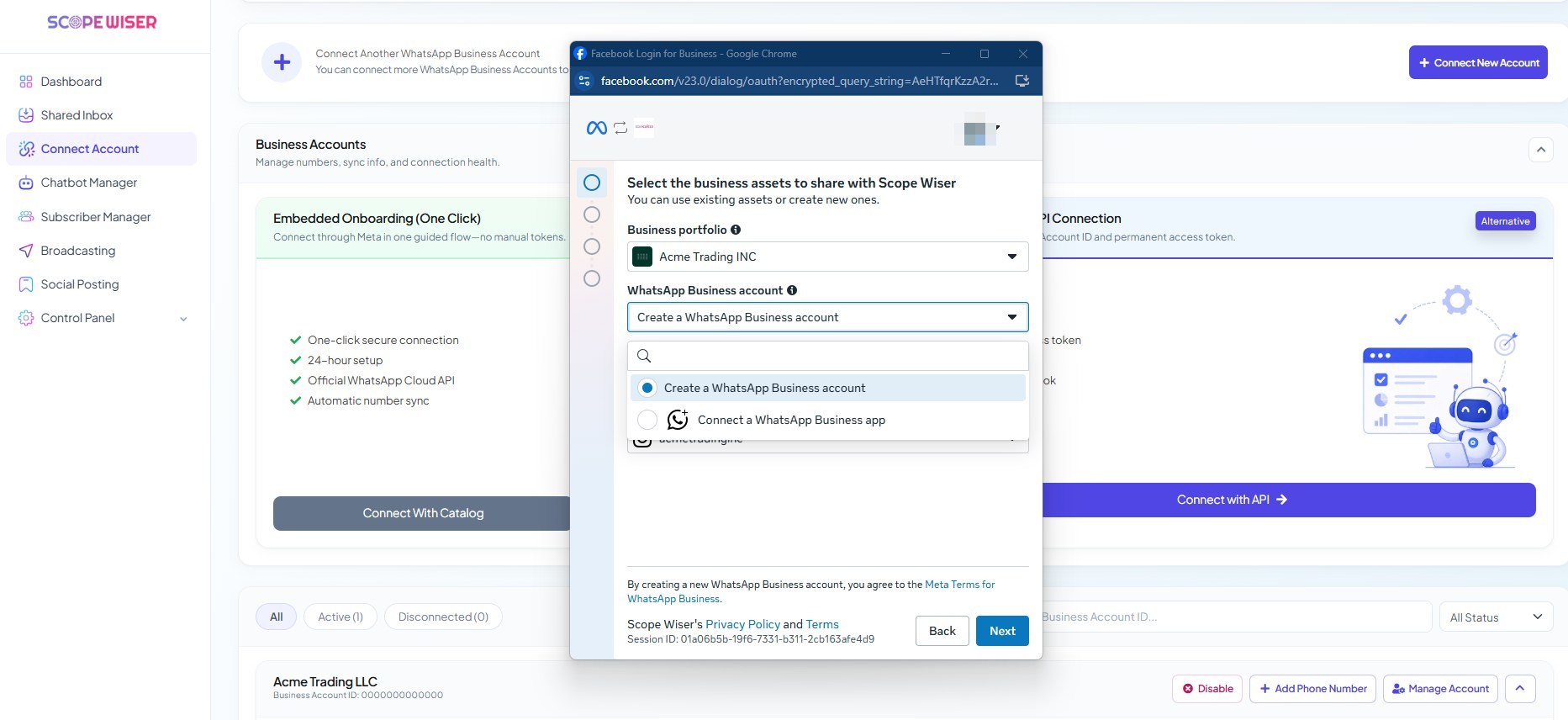Click Connect With Catalog button
The image size is (1568, 720).
point(422,513)
